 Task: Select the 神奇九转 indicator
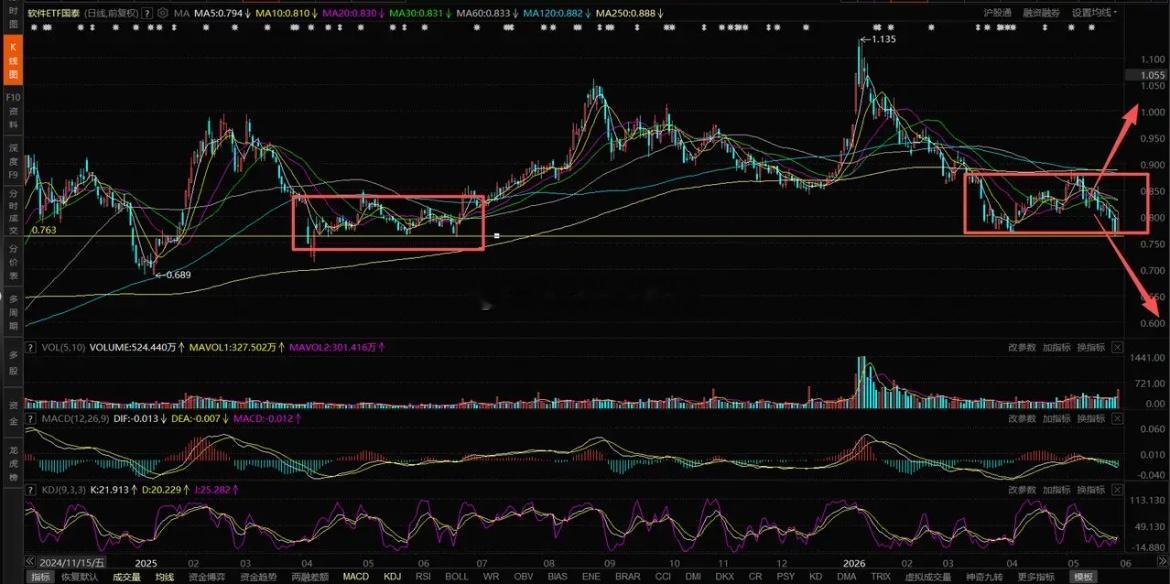(x=983, y=577)
